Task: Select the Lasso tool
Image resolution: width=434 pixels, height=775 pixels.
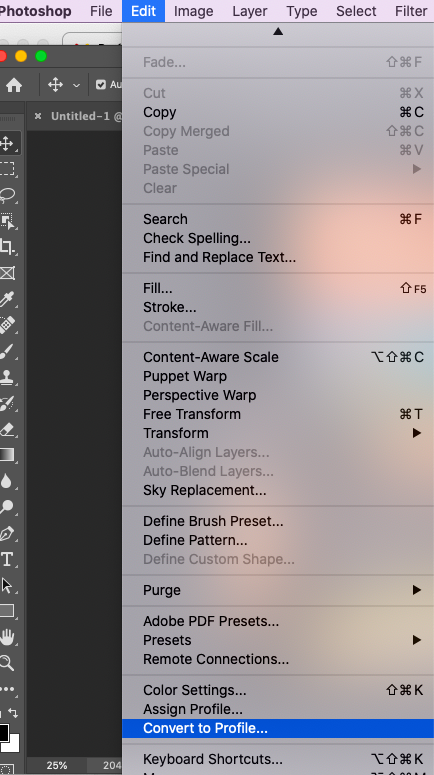Action: (7, 195)
